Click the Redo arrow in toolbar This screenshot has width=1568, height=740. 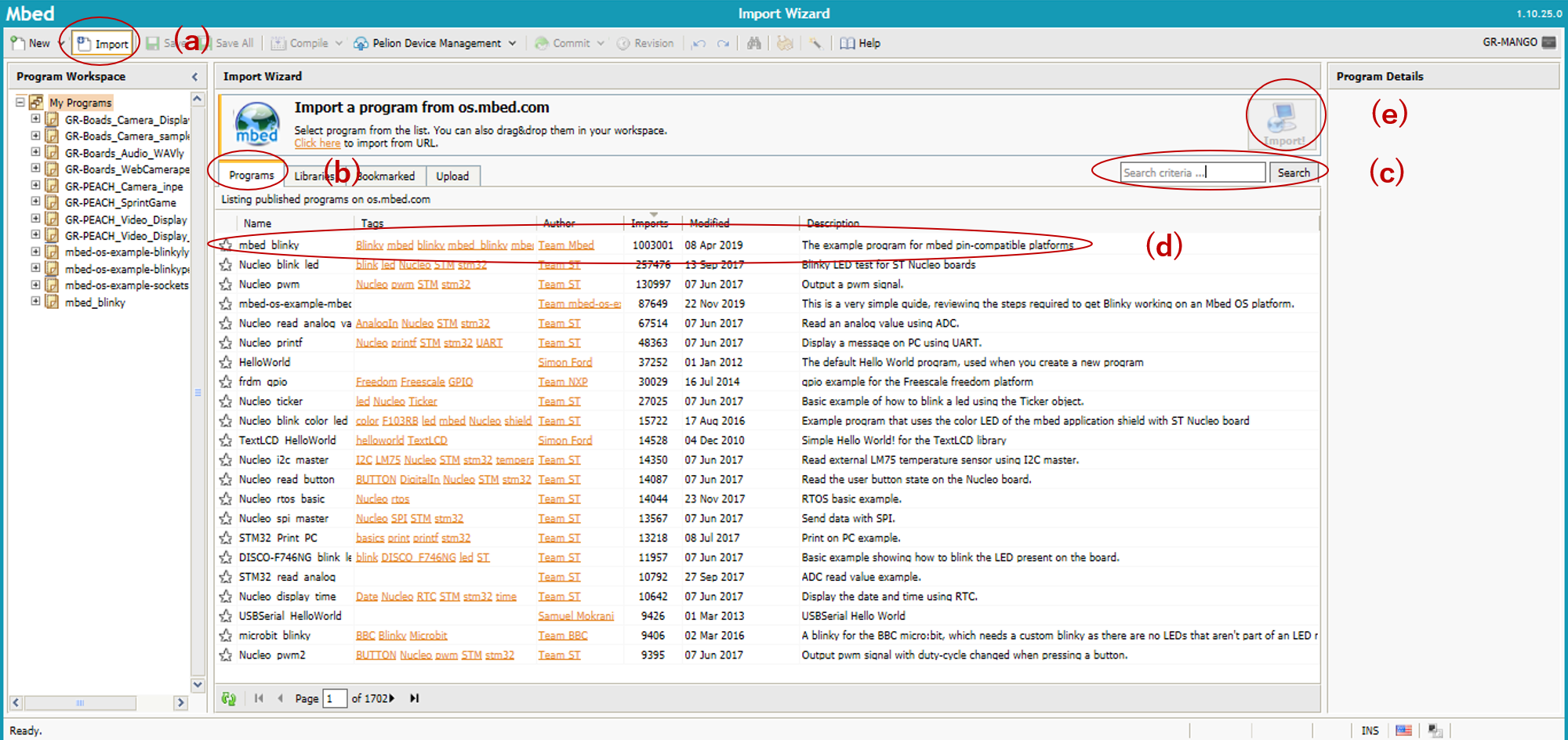tap(723, 44)
